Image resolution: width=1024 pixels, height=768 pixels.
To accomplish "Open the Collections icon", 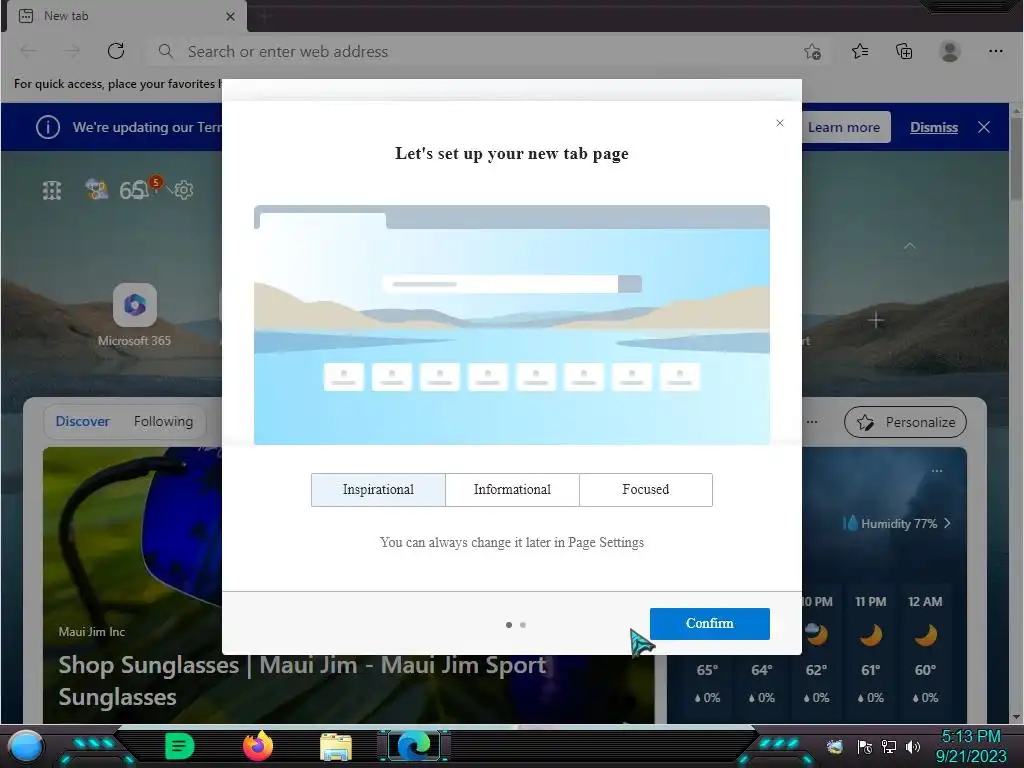I will pos(904,51).
